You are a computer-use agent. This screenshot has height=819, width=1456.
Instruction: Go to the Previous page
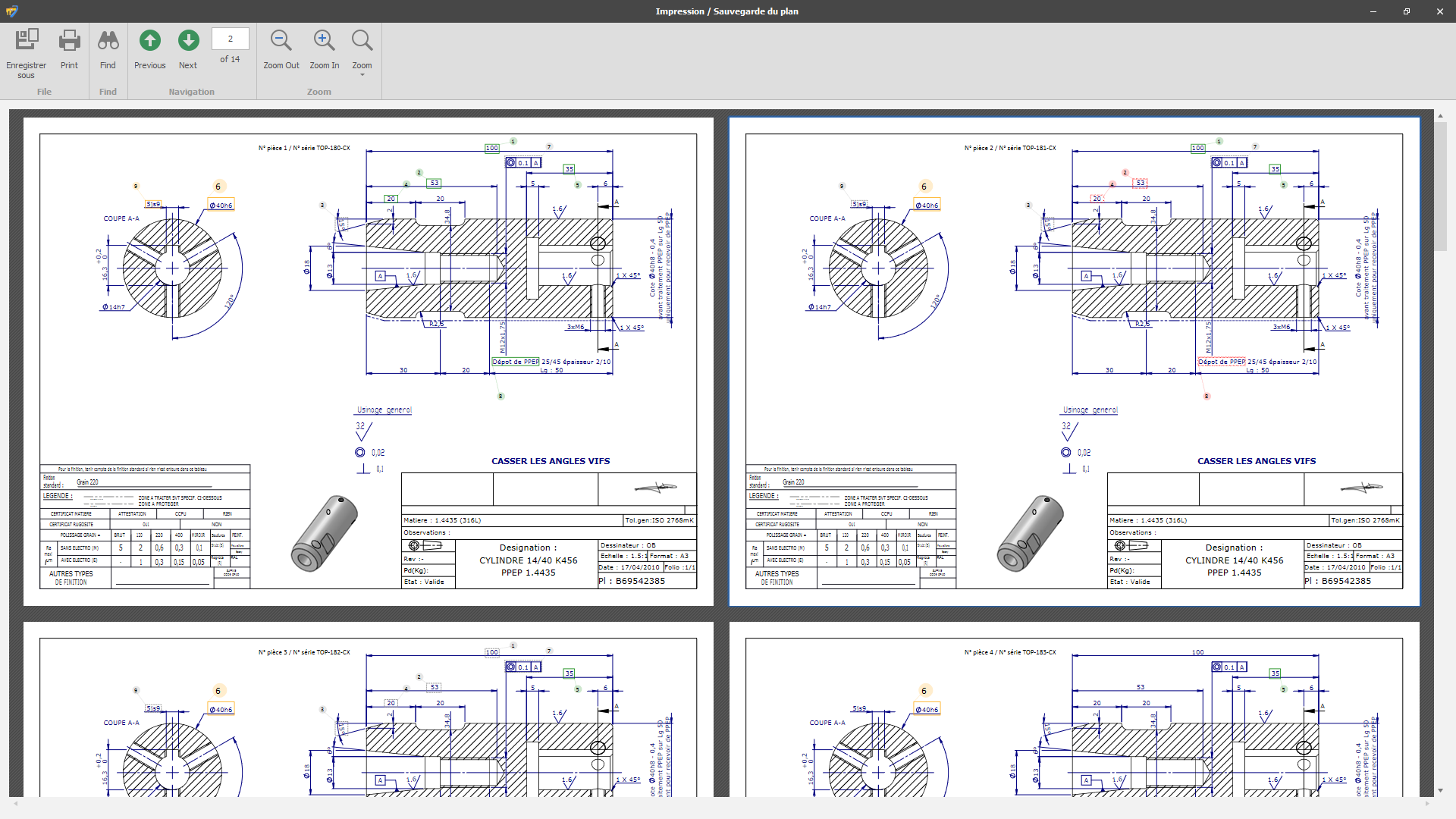tap(150, 40)
